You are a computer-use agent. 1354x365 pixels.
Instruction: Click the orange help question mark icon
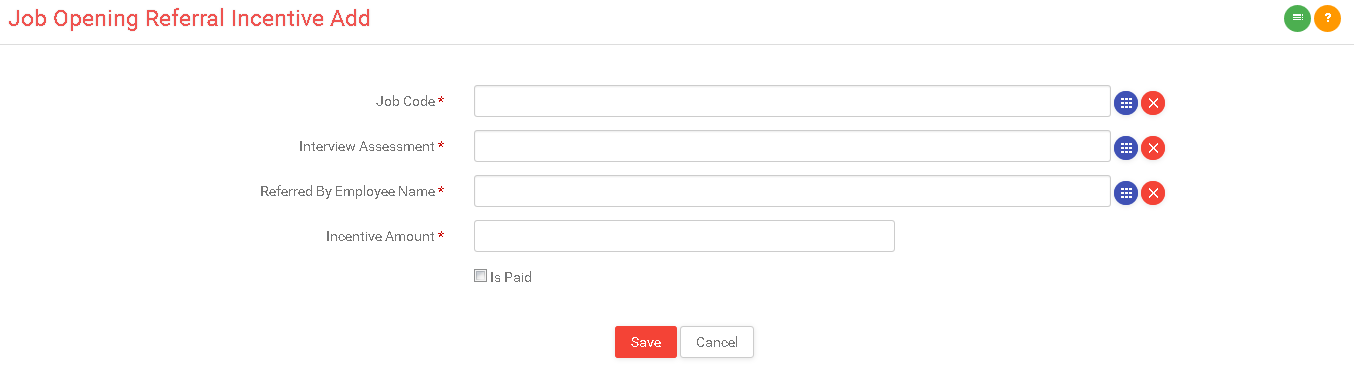pos(1327,18)
